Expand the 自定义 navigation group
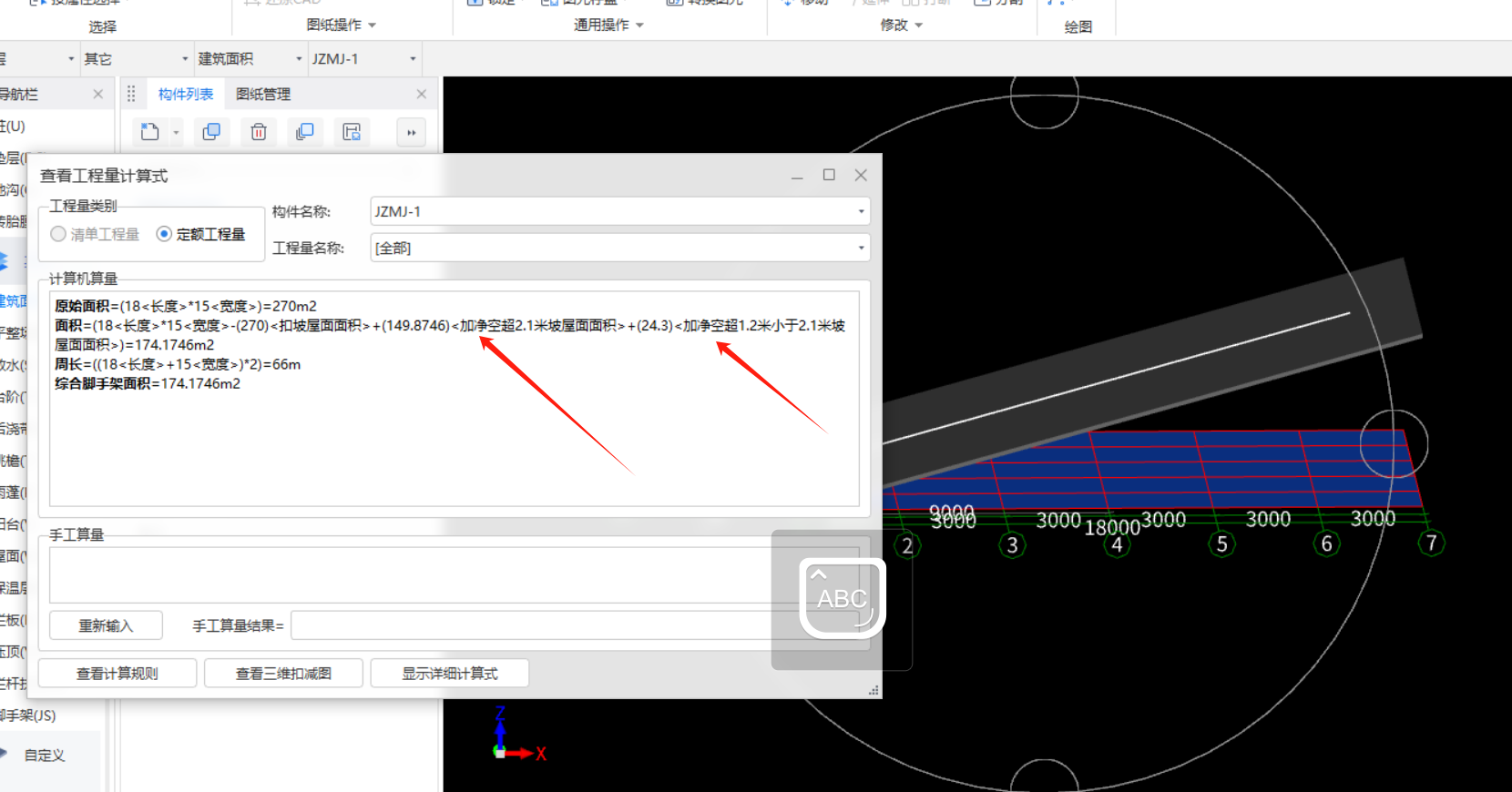Viewport: 1512px width, 792px height. 45,755
